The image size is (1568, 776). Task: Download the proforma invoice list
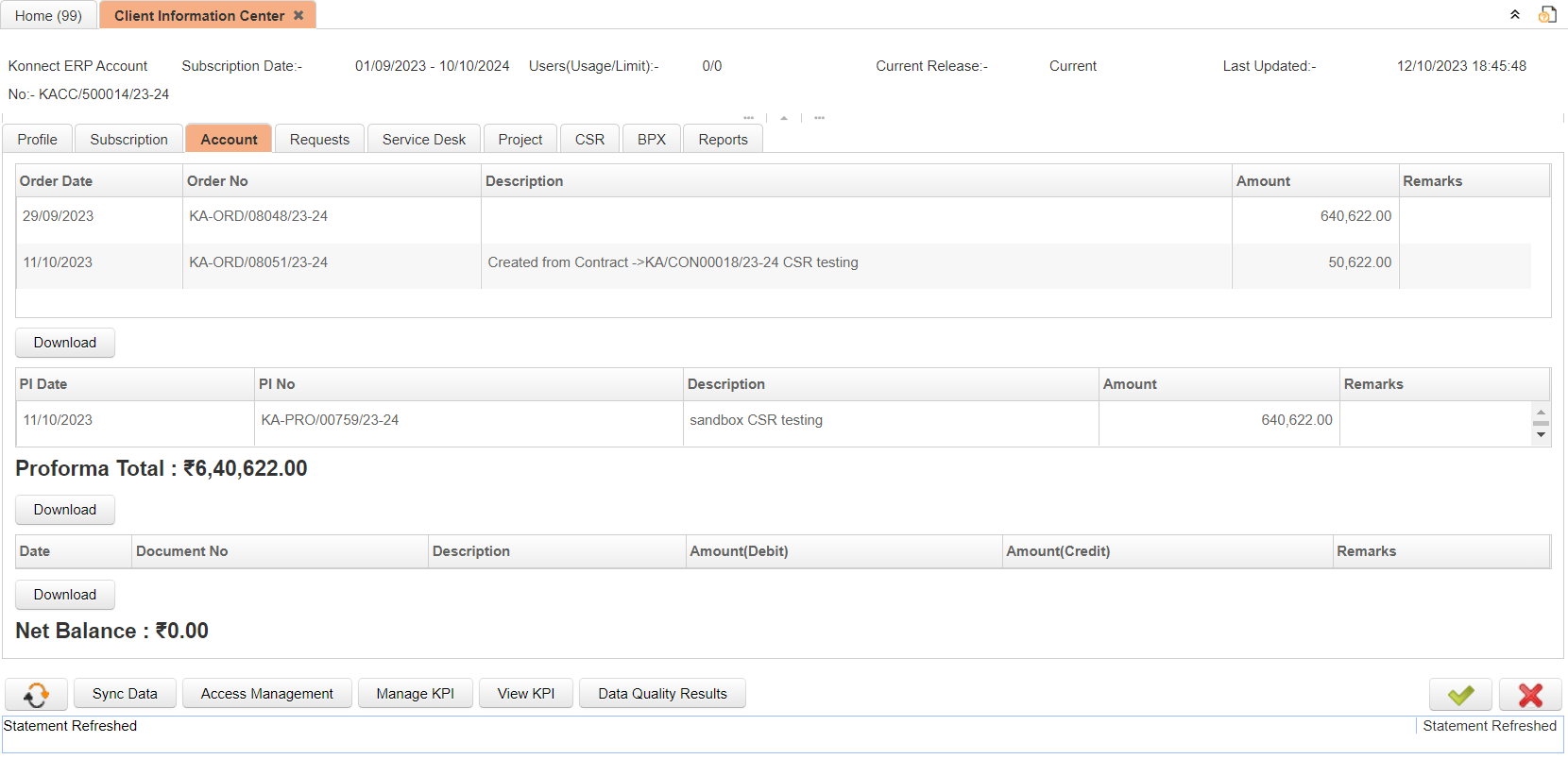[x=64, y=510]
